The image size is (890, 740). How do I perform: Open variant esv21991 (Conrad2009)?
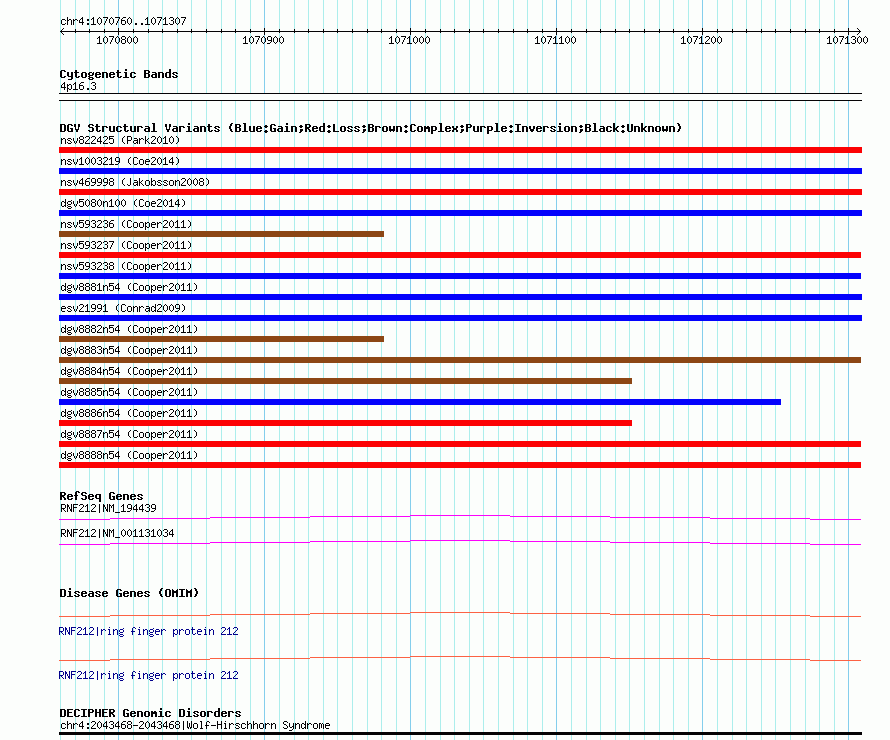(123, 308)
